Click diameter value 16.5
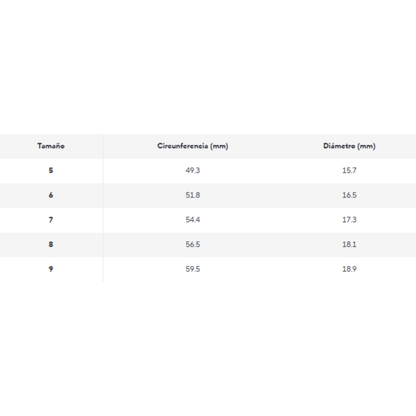 (349, 195)
